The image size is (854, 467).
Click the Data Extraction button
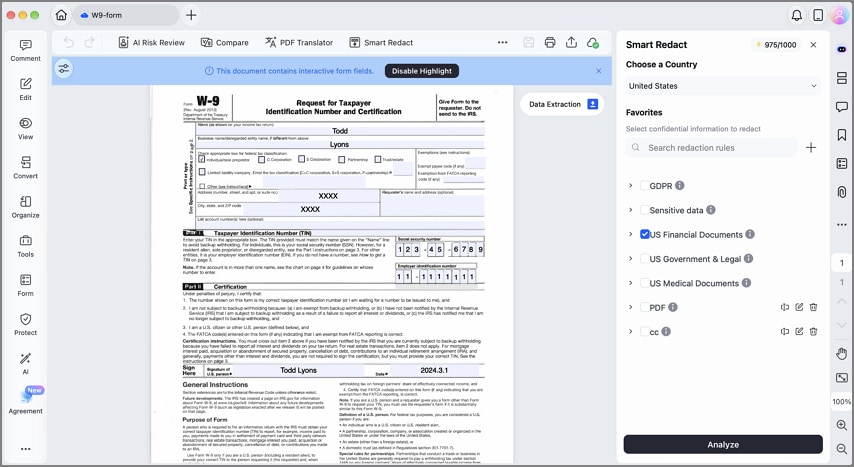click(563, 104)
